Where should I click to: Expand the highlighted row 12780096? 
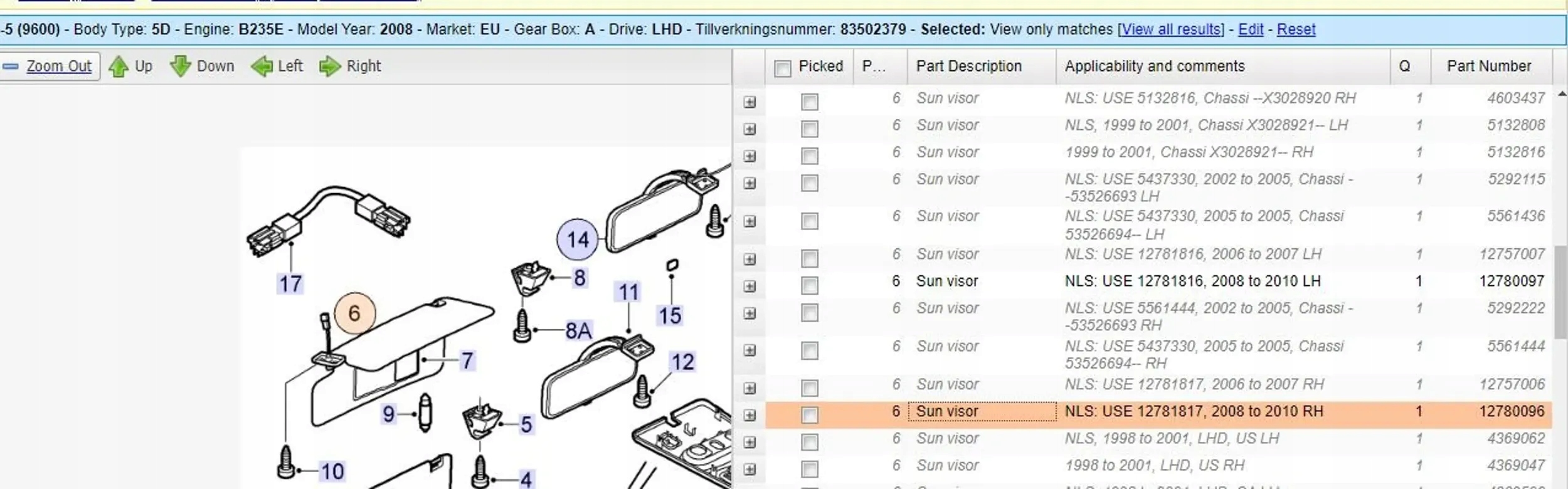click(x=750, y=415)
